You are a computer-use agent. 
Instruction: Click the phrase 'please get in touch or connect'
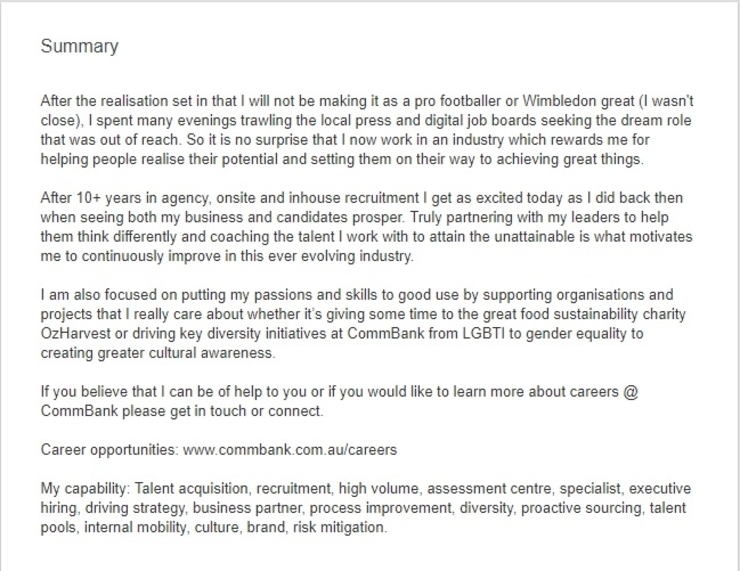point(222,411)
